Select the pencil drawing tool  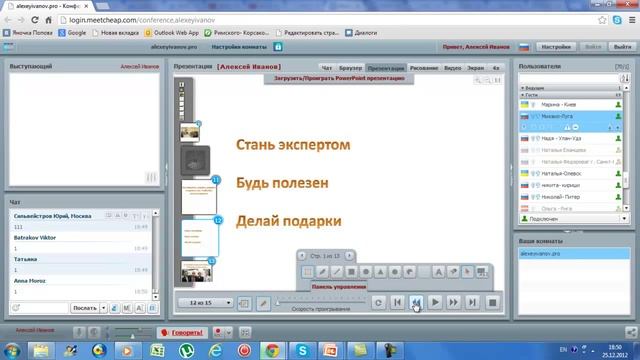322,272
